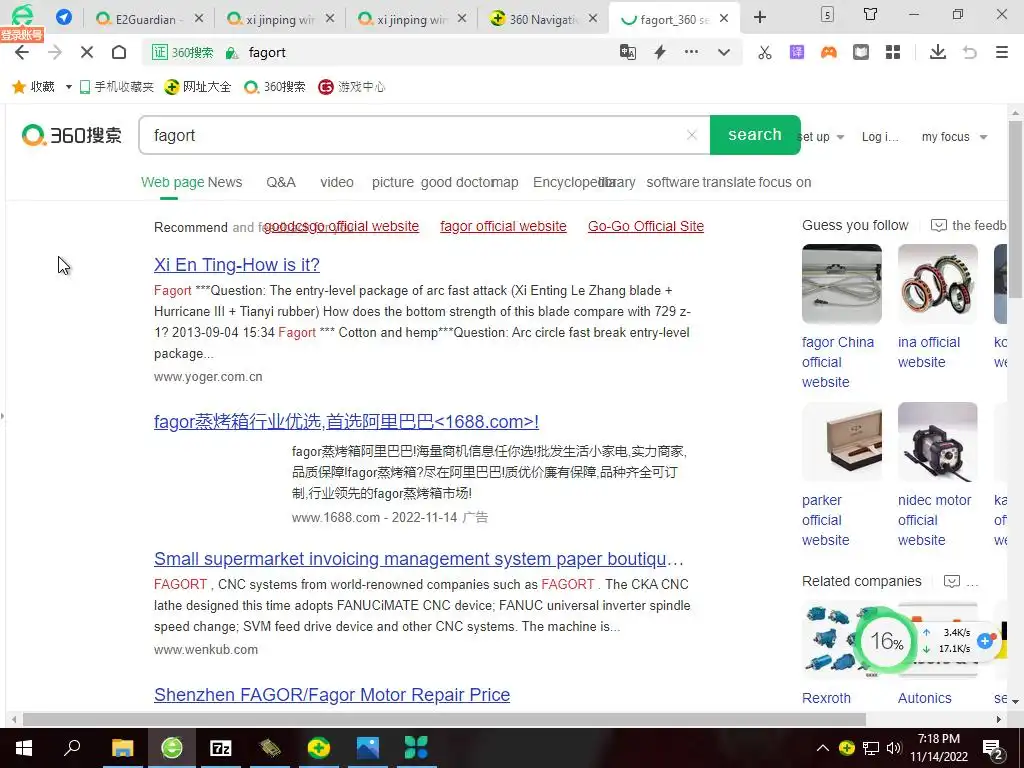Open the Photos app in taskbar
1024x768 pixels.
point(368,748)
